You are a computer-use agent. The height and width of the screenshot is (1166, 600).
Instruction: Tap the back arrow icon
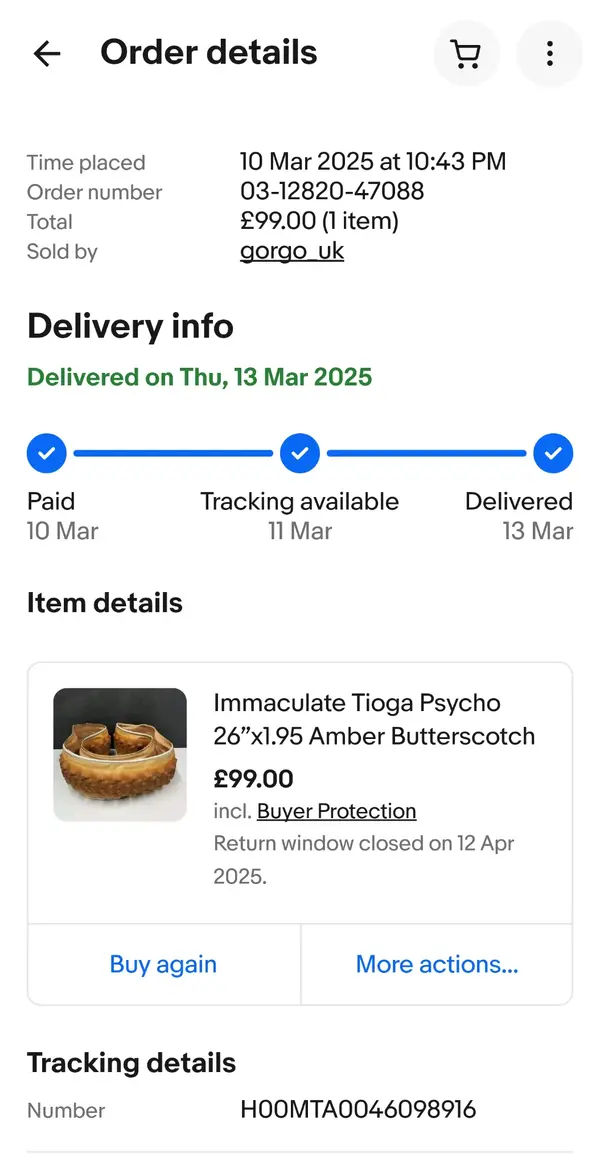tap(47, 54)
